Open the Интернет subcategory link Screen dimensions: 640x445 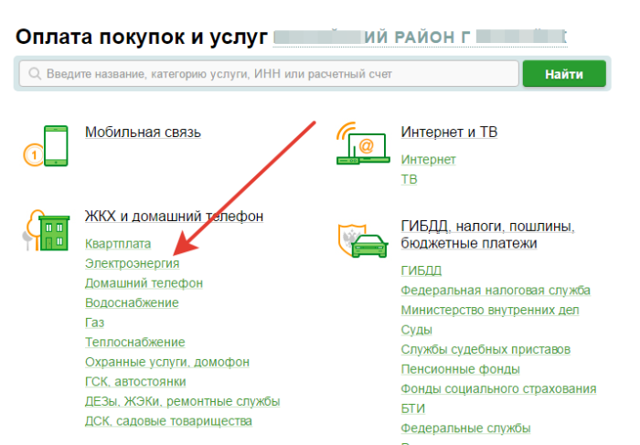(x=428, y=160)
